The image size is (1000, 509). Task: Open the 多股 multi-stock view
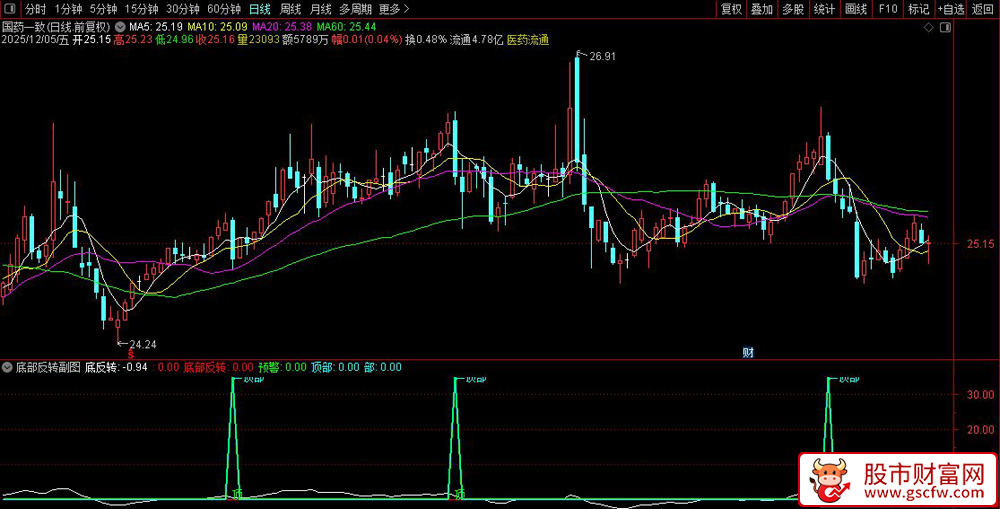point(793,9)
